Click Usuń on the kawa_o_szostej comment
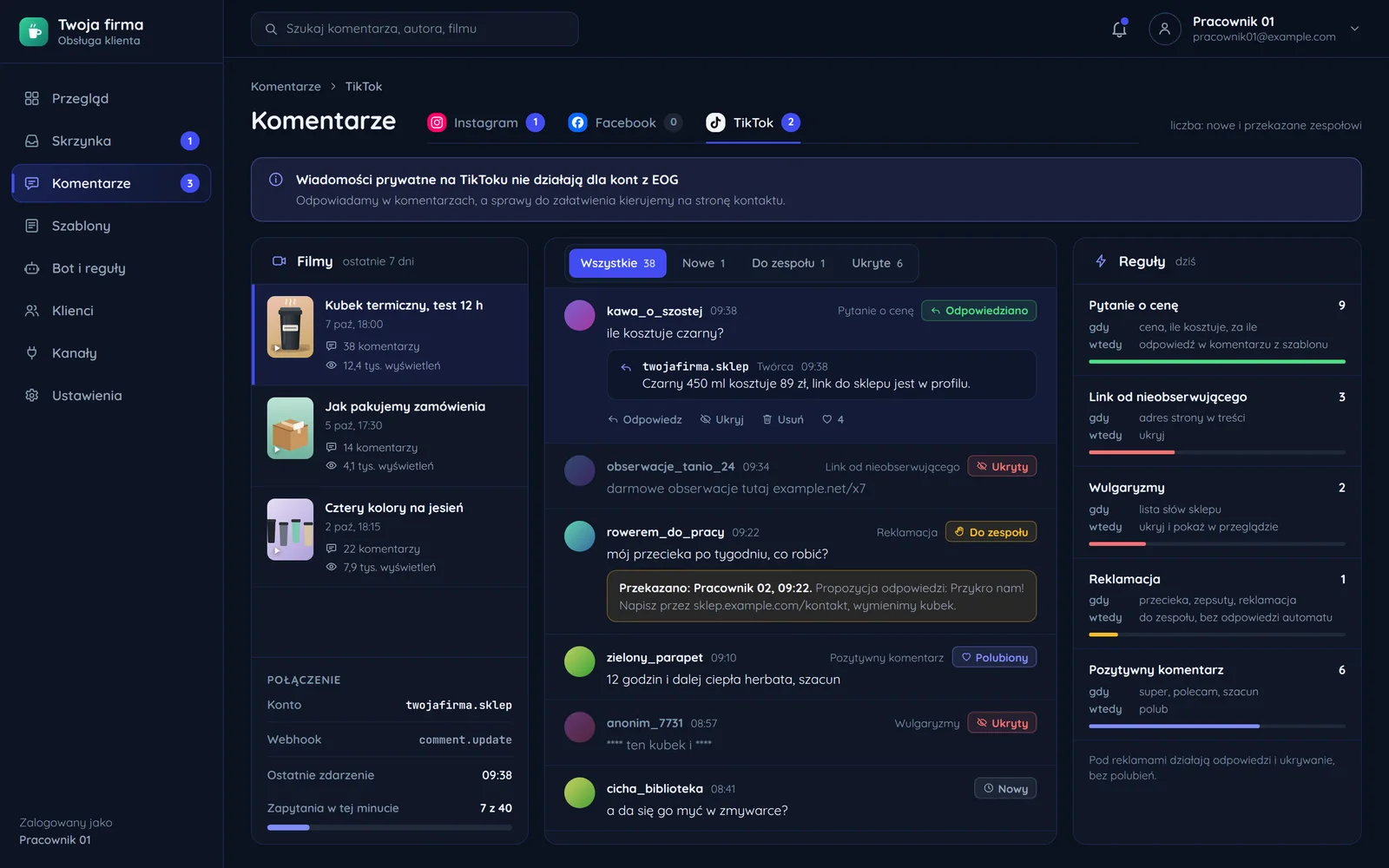The height and width of the screenshot is (868, 1389). click(783, 419)
